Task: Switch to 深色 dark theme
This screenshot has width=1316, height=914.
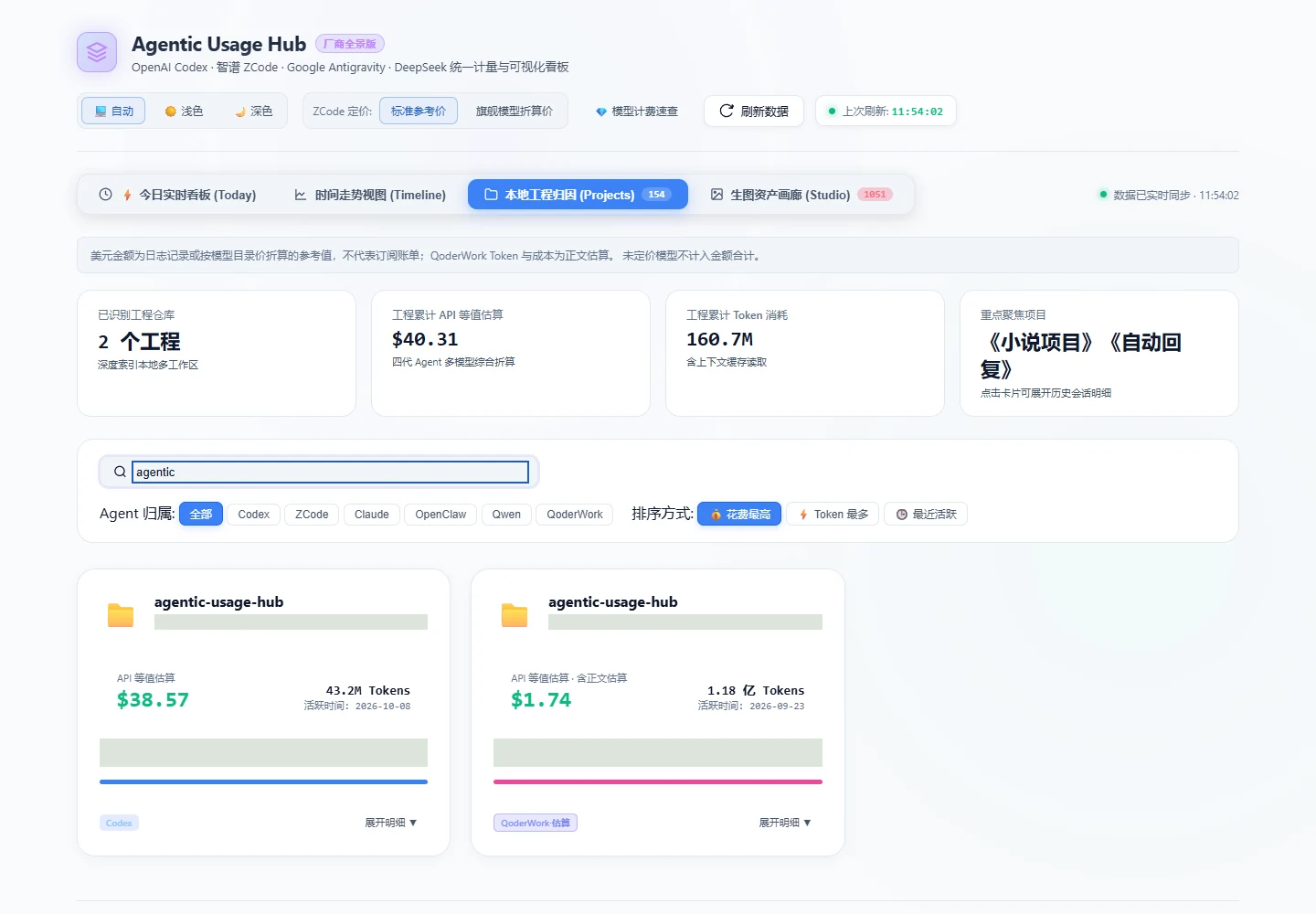Action: pyautogui.click(x=253, y=112)
